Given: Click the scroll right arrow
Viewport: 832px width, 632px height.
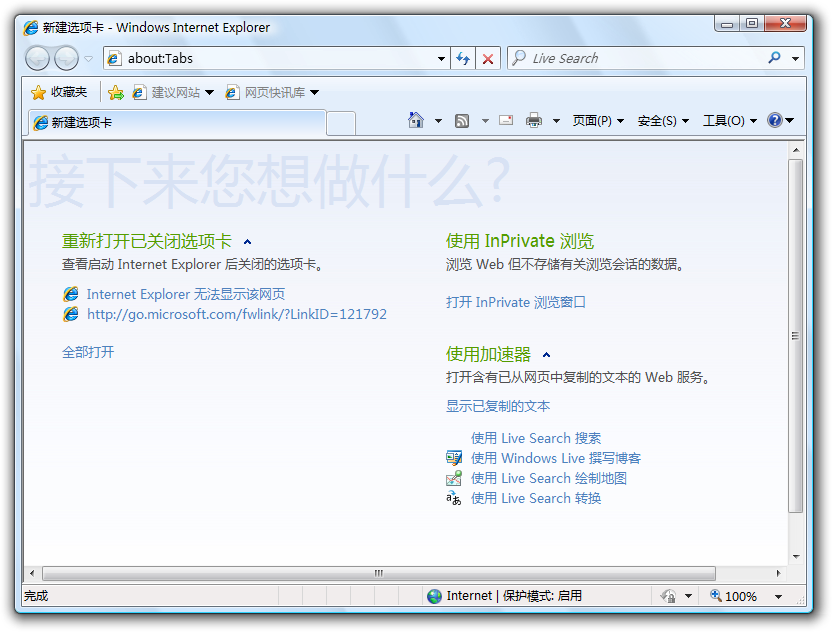Looking at the screenshot, I should pyautogui.click(x=778, y=573).
